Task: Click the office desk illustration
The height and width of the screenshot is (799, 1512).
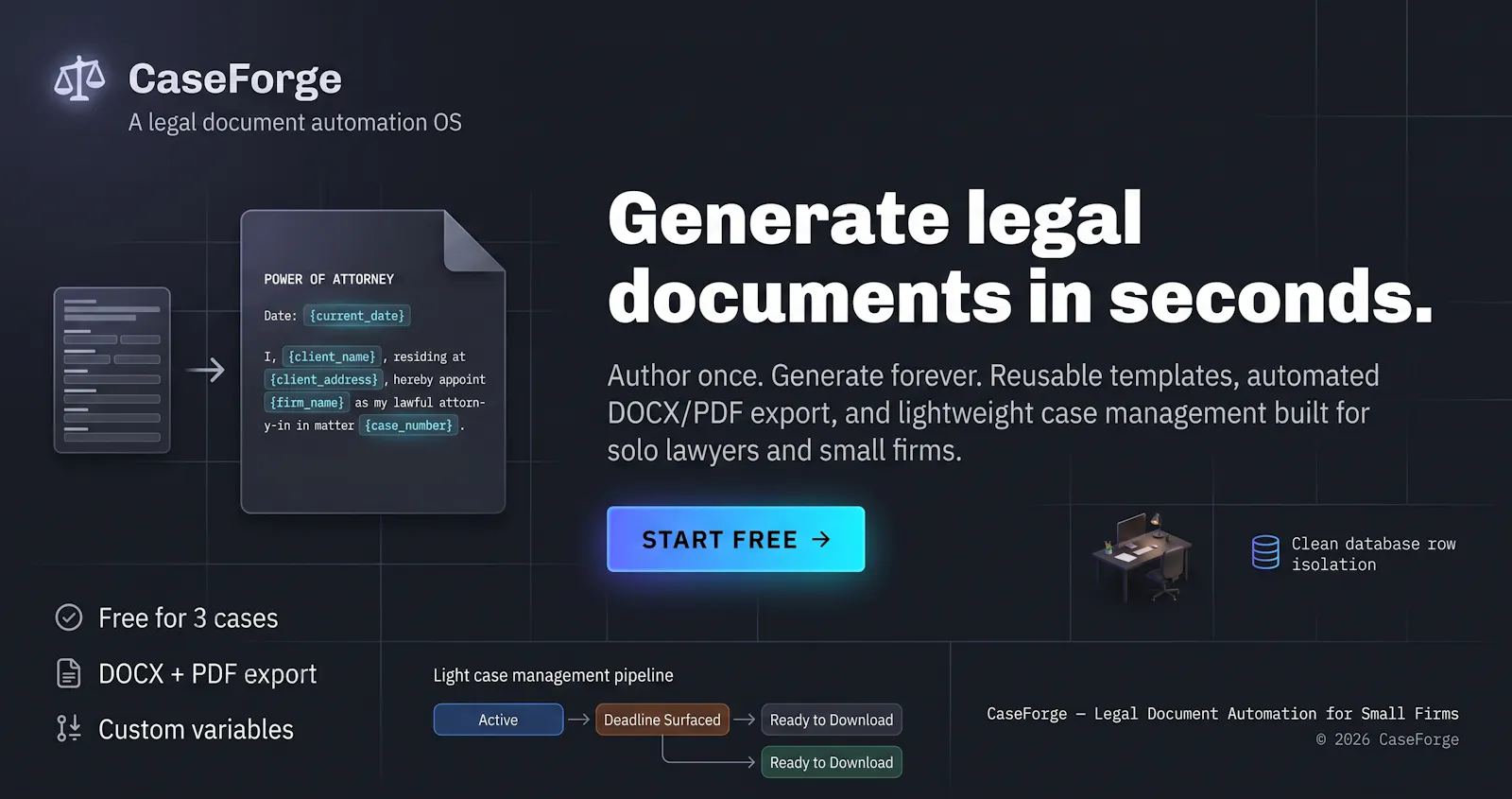Action: coord(1143,557)
